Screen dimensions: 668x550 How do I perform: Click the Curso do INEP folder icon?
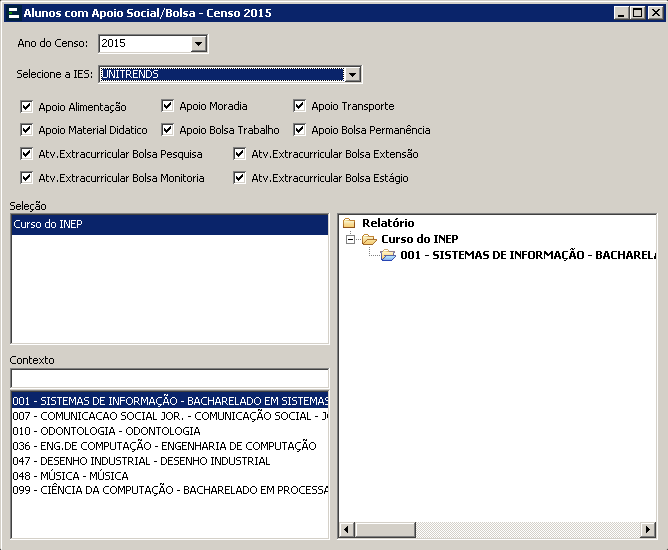click(369, 239)
